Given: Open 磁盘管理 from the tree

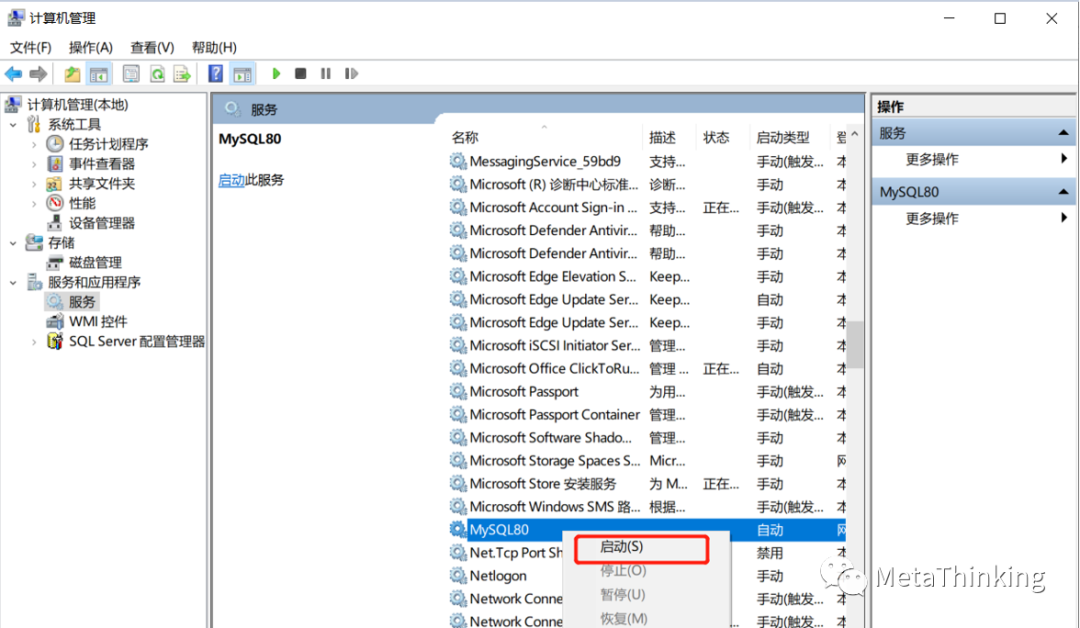Looking at the screenshot, I should [95, 262].
